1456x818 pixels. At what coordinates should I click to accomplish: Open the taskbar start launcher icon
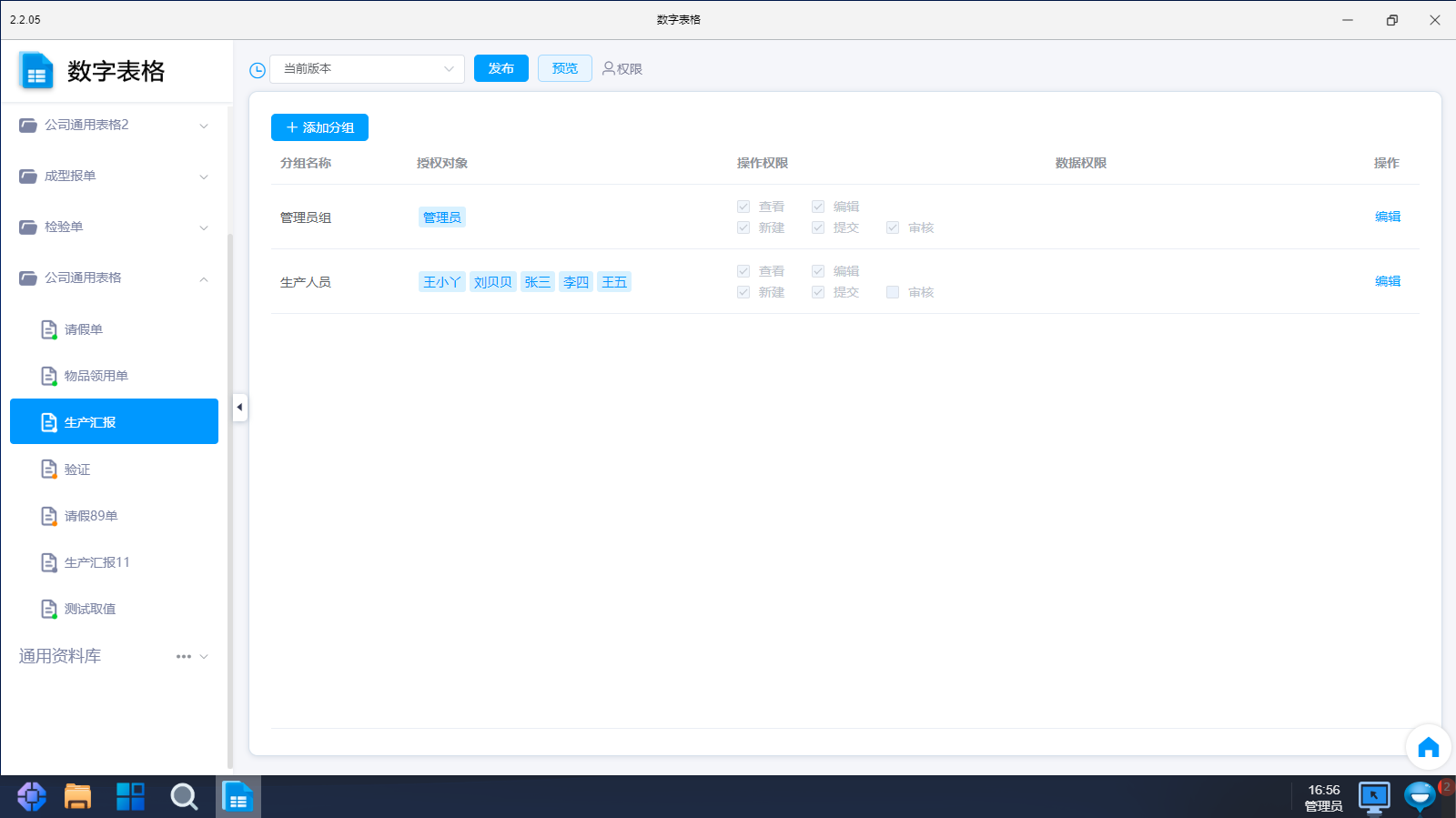coord(32,796)
